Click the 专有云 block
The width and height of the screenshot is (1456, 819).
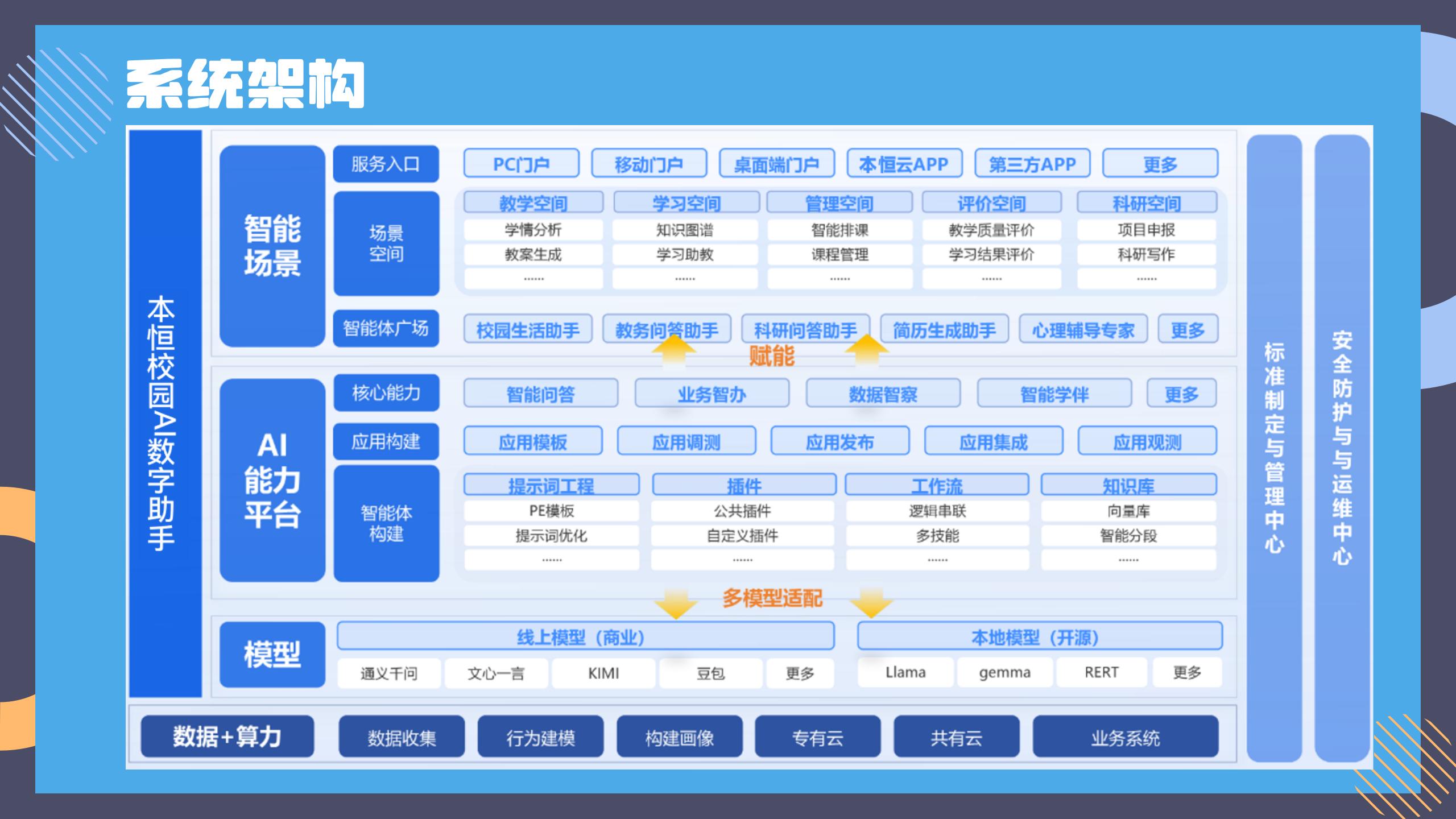tap(818, 737)
